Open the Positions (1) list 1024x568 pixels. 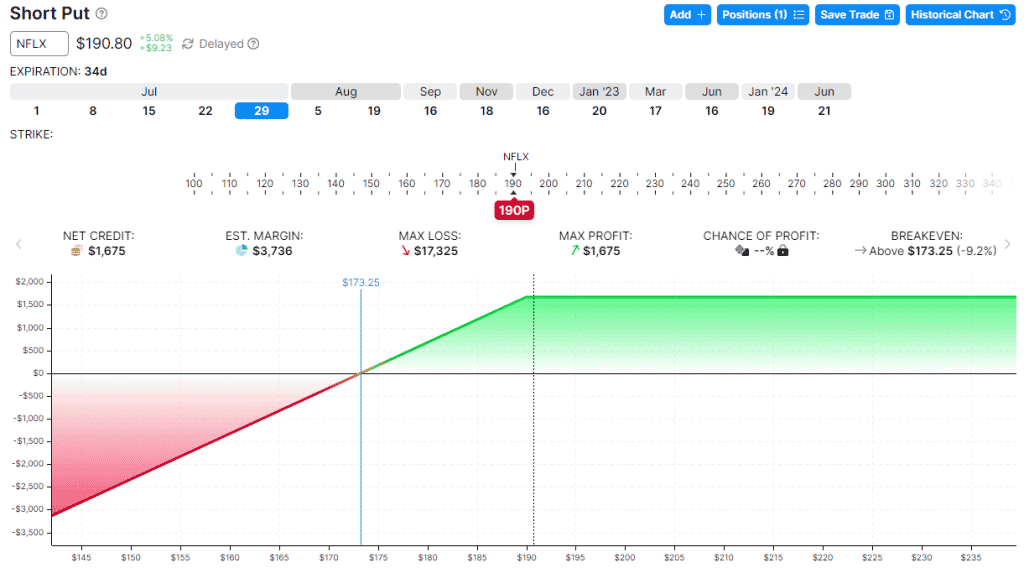tap(763, 15)
